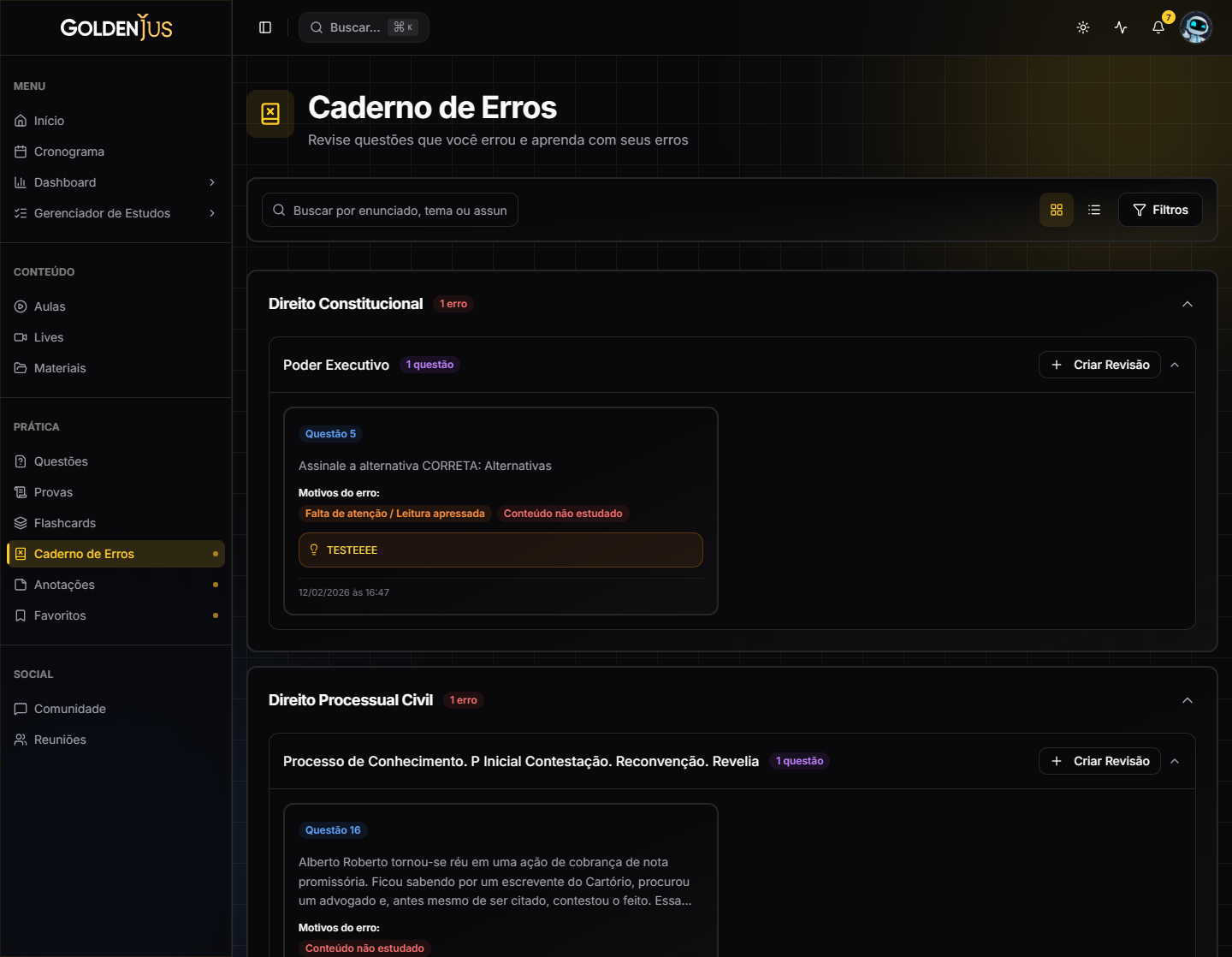Screen dimensions: 1232x957
Task: Select Caderno de Erros menu item
Action: coord(115,554)
